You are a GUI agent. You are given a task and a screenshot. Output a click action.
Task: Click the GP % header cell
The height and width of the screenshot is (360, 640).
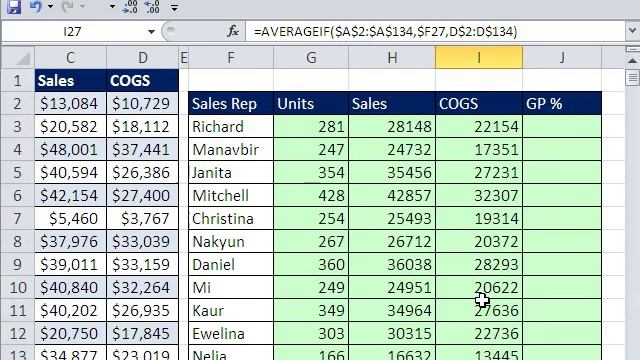click(562, 104)
